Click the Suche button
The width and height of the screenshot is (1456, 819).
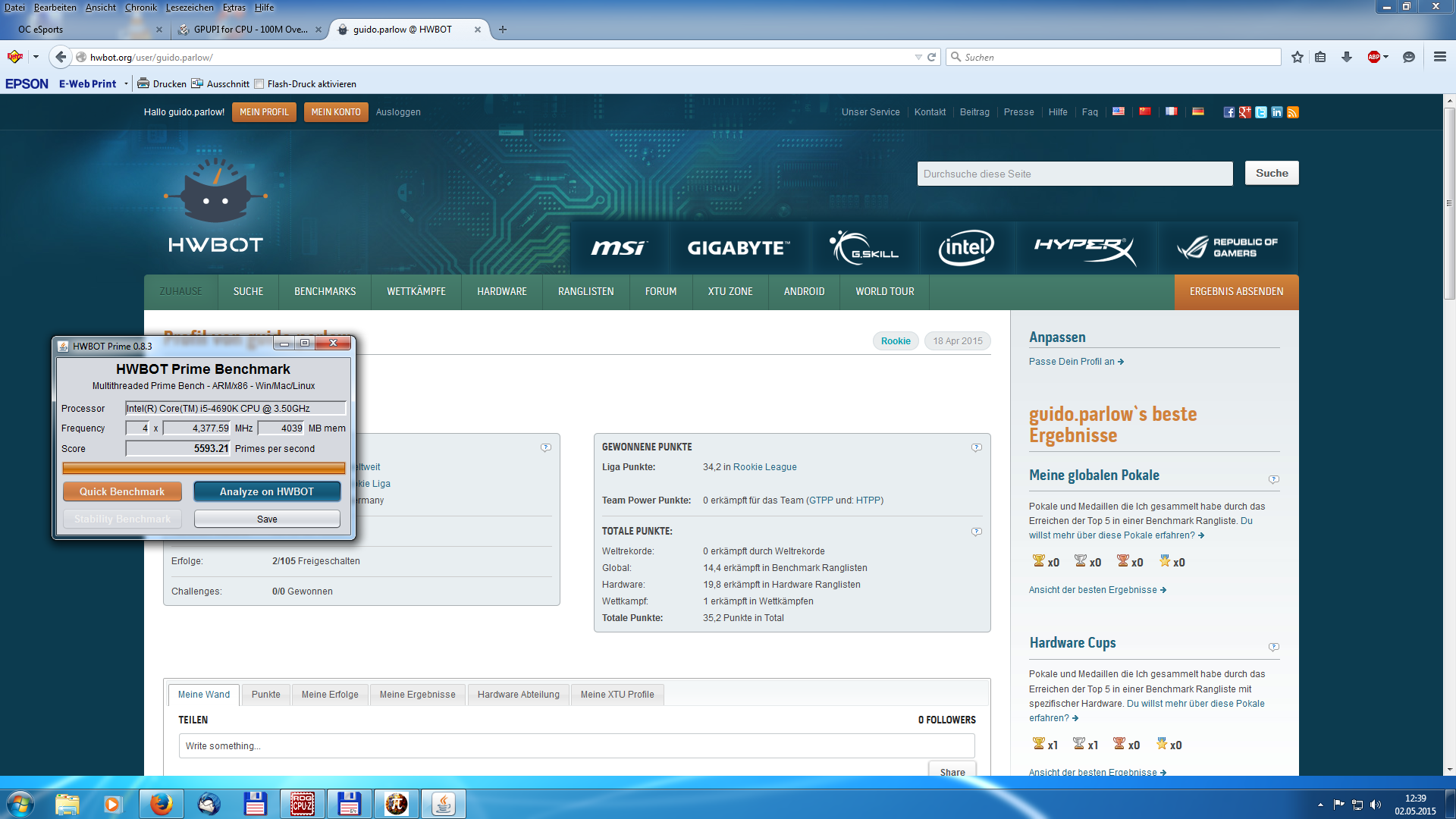coord(1272,173)
